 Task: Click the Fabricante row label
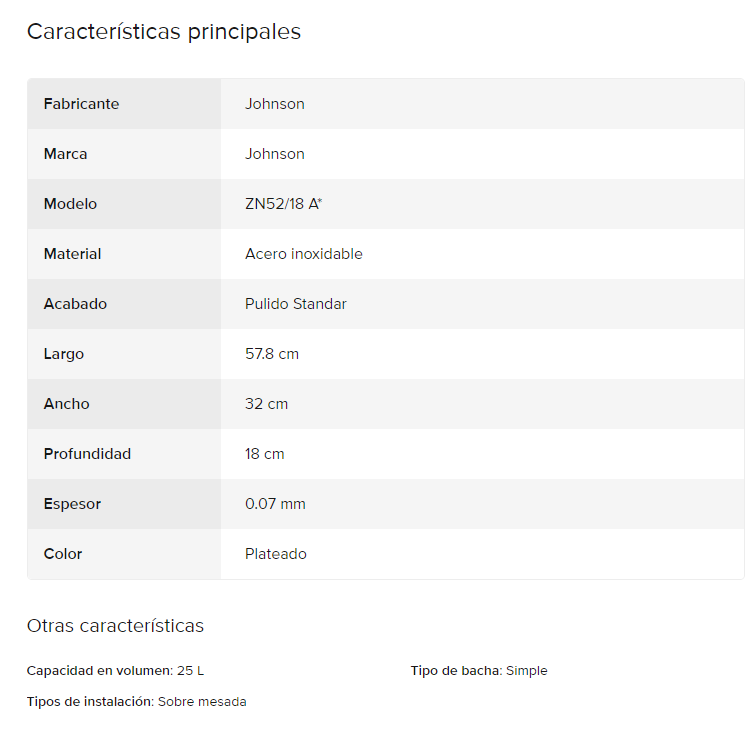[81, 104]
